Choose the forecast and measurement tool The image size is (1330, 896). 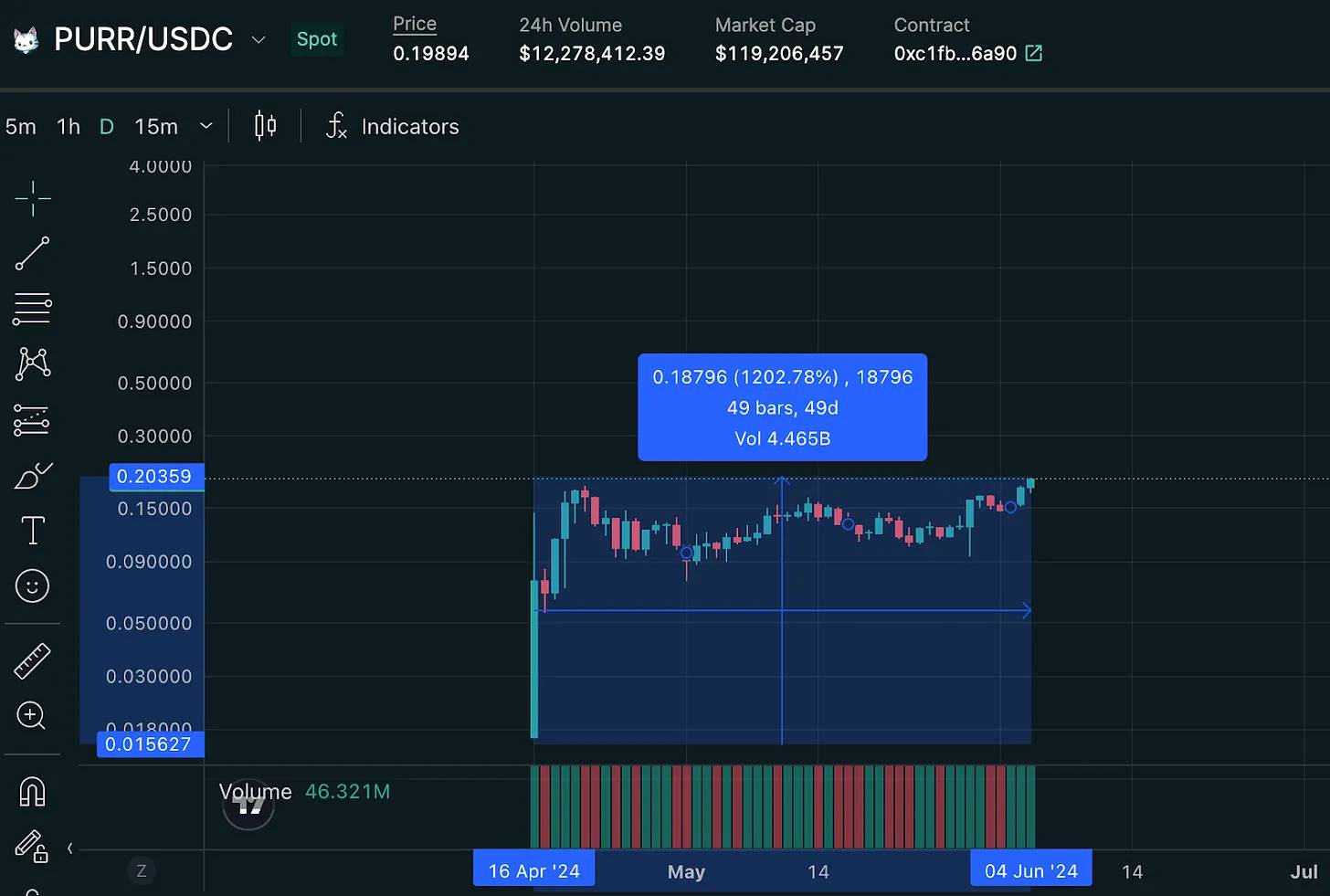[33, 420]
